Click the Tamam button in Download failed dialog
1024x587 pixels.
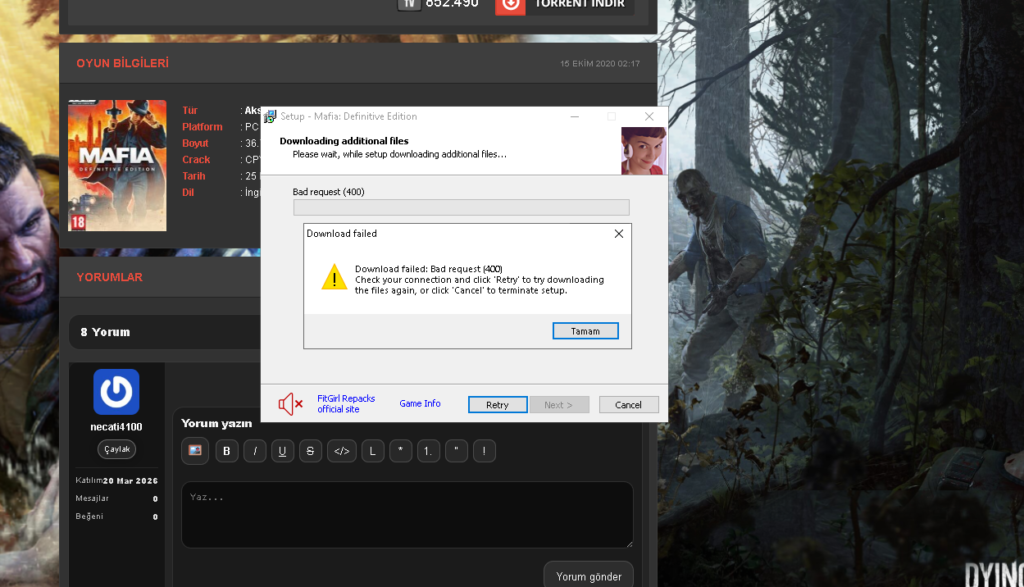click(585, 331)
